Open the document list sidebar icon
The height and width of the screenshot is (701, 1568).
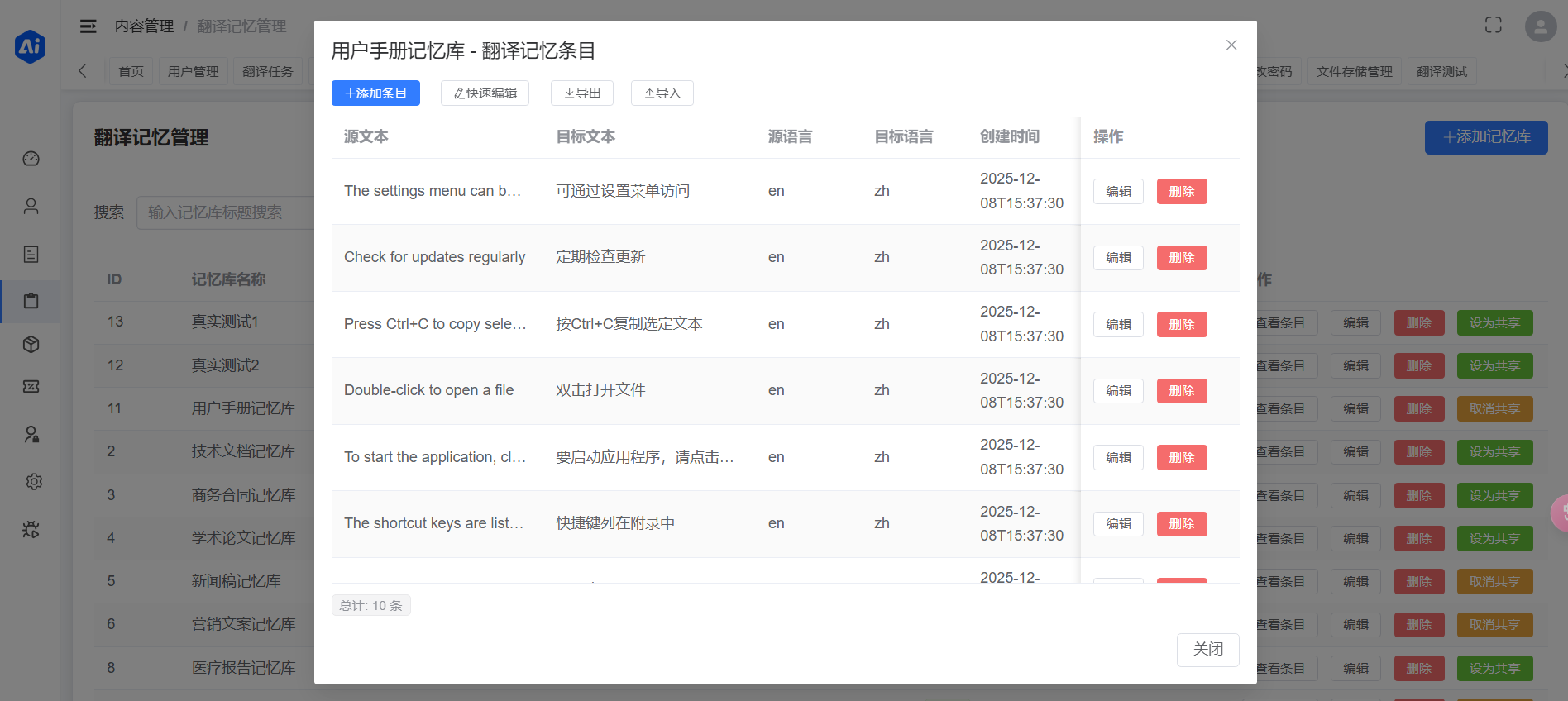coord(31,254)
